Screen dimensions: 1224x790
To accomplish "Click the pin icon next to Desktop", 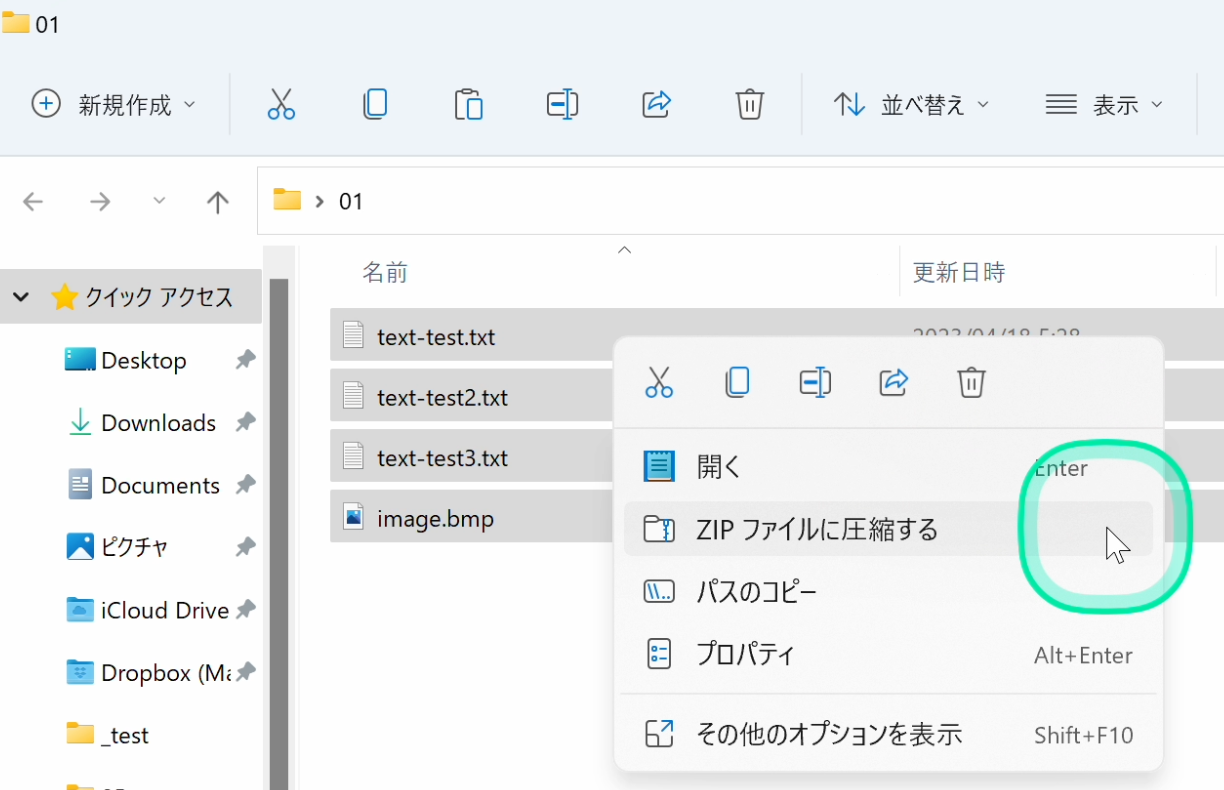I will pos(245,360).
